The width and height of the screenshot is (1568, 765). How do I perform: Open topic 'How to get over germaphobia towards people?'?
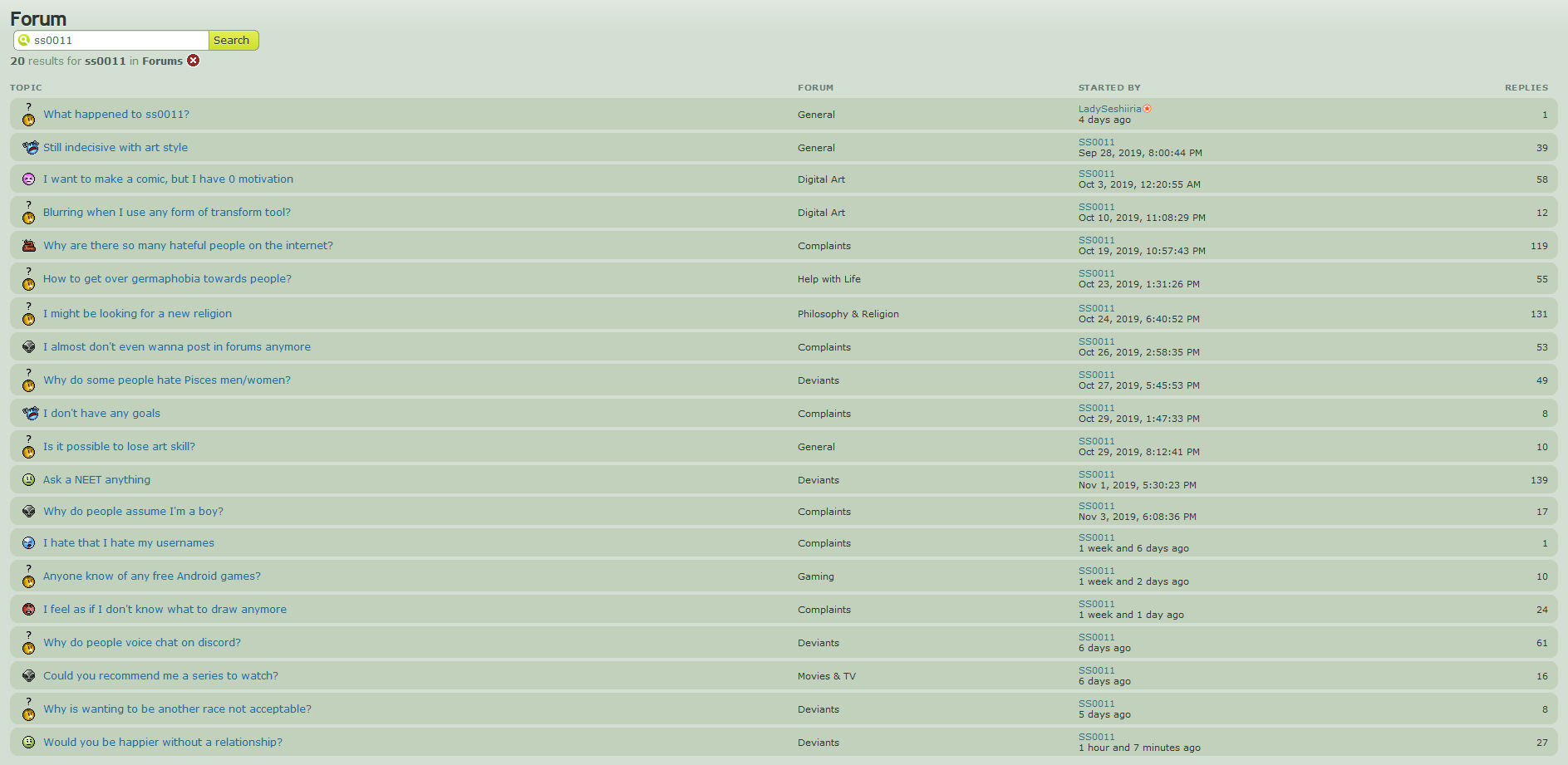(167, 279)
